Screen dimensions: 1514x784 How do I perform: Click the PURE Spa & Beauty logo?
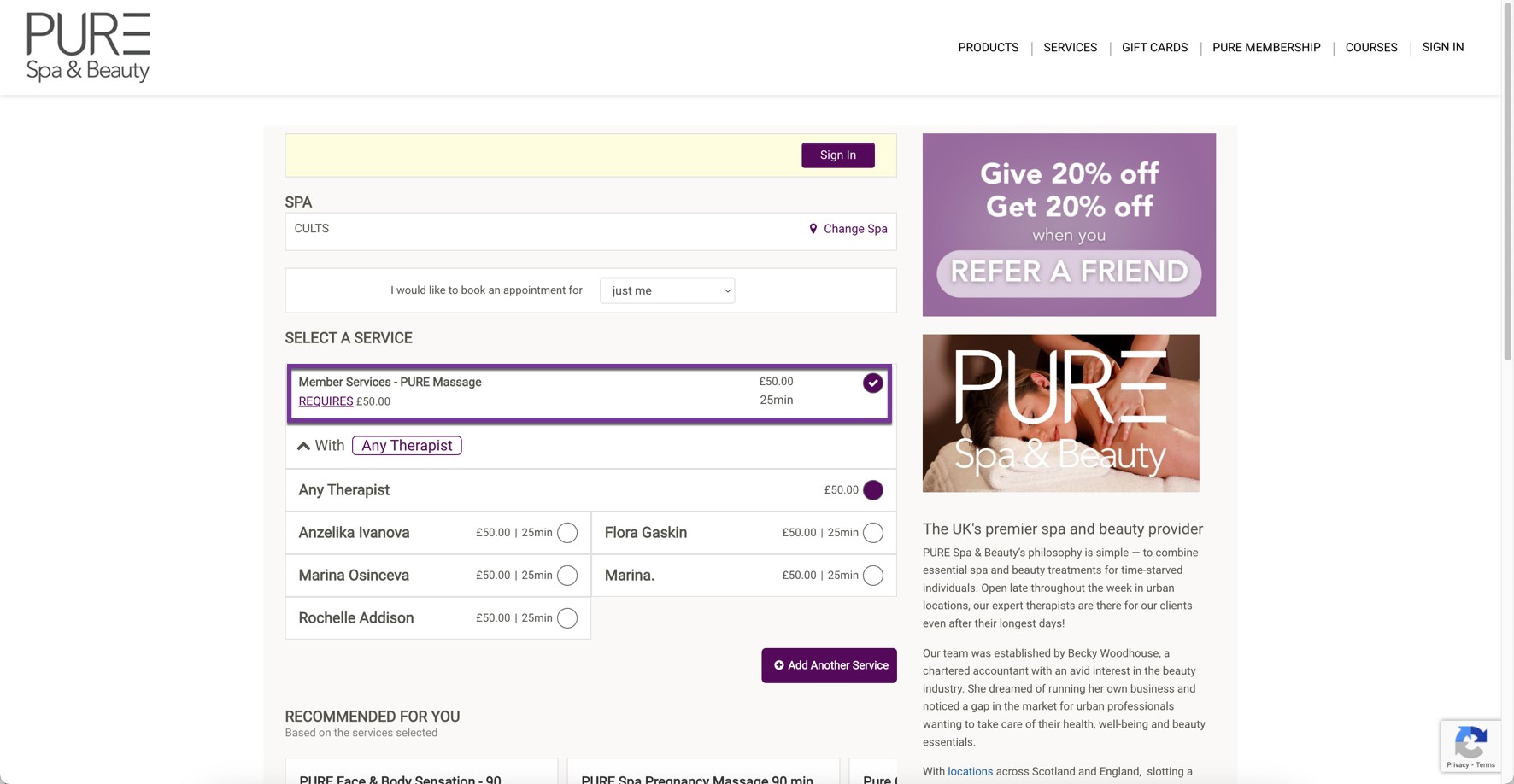tap(88, 47)
